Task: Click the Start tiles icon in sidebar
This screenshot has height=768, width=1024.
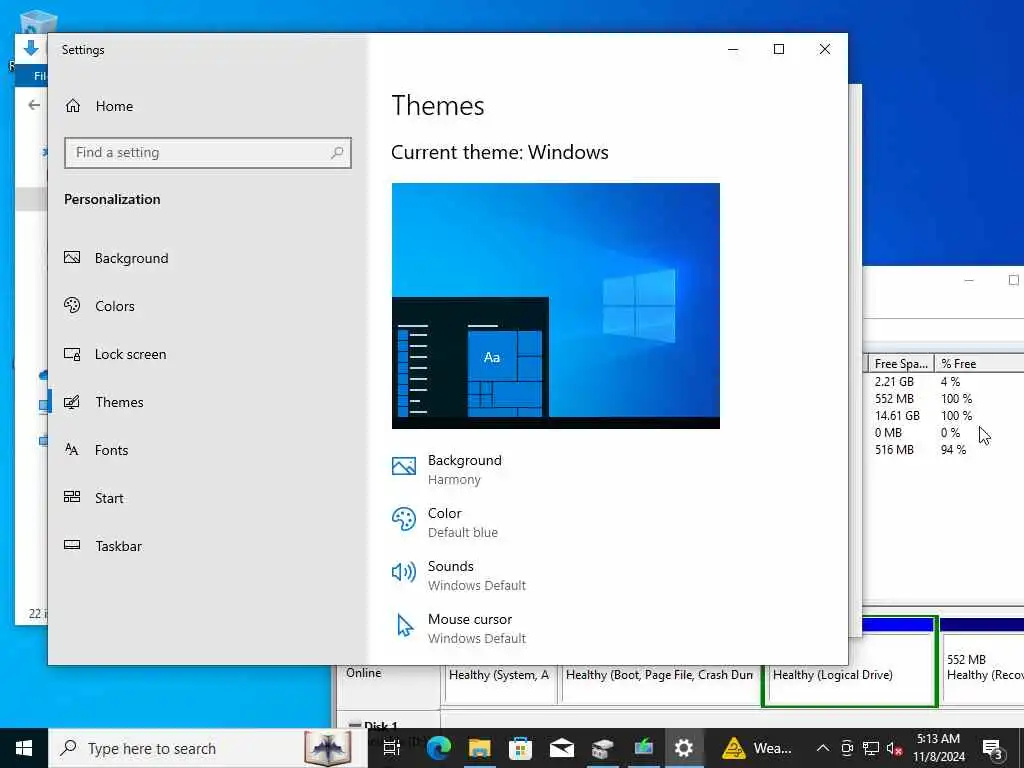Action: [x=72, y=497]
